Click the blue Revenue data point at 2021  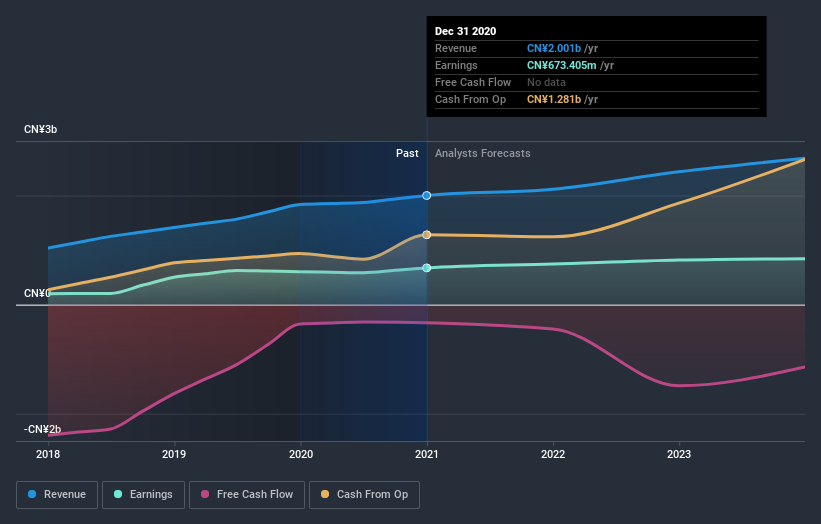click(427, 195)
